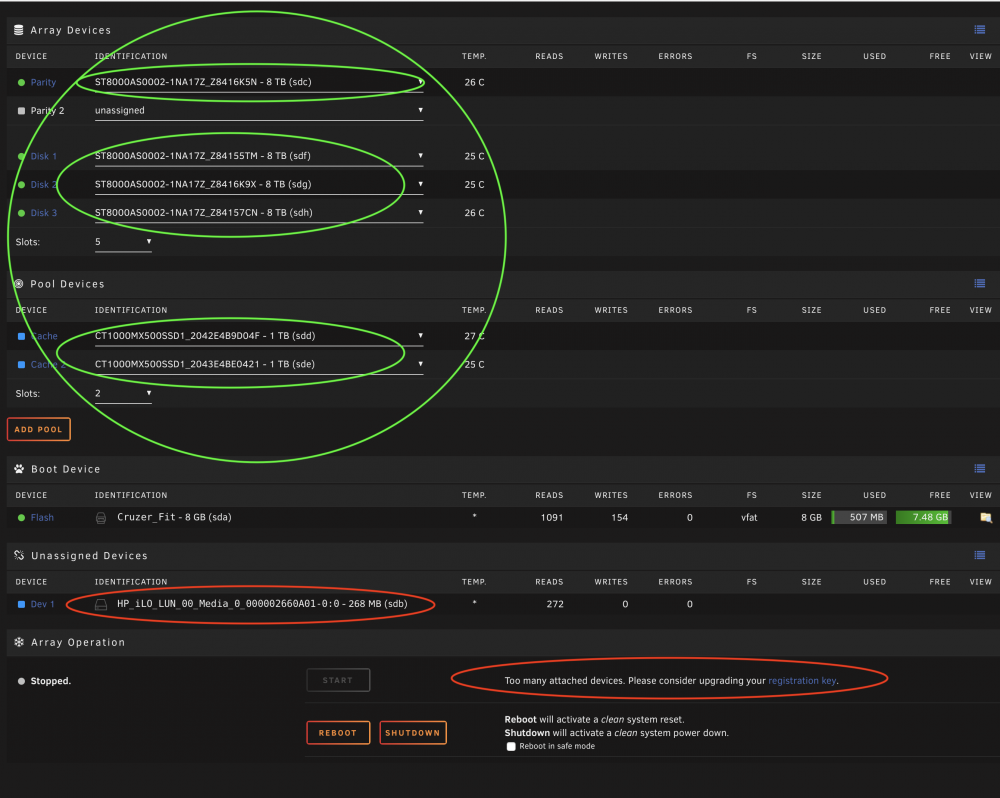
Task: Open Disk 2 device dropdown
Action: click(x=259, y=184)
